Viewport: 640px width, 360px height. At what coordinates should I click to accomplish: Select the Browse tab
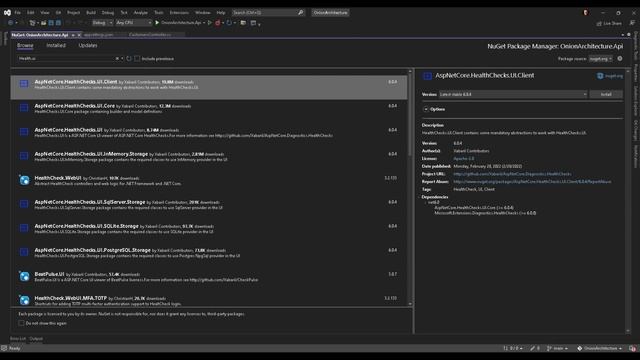(x=25, y=45)
